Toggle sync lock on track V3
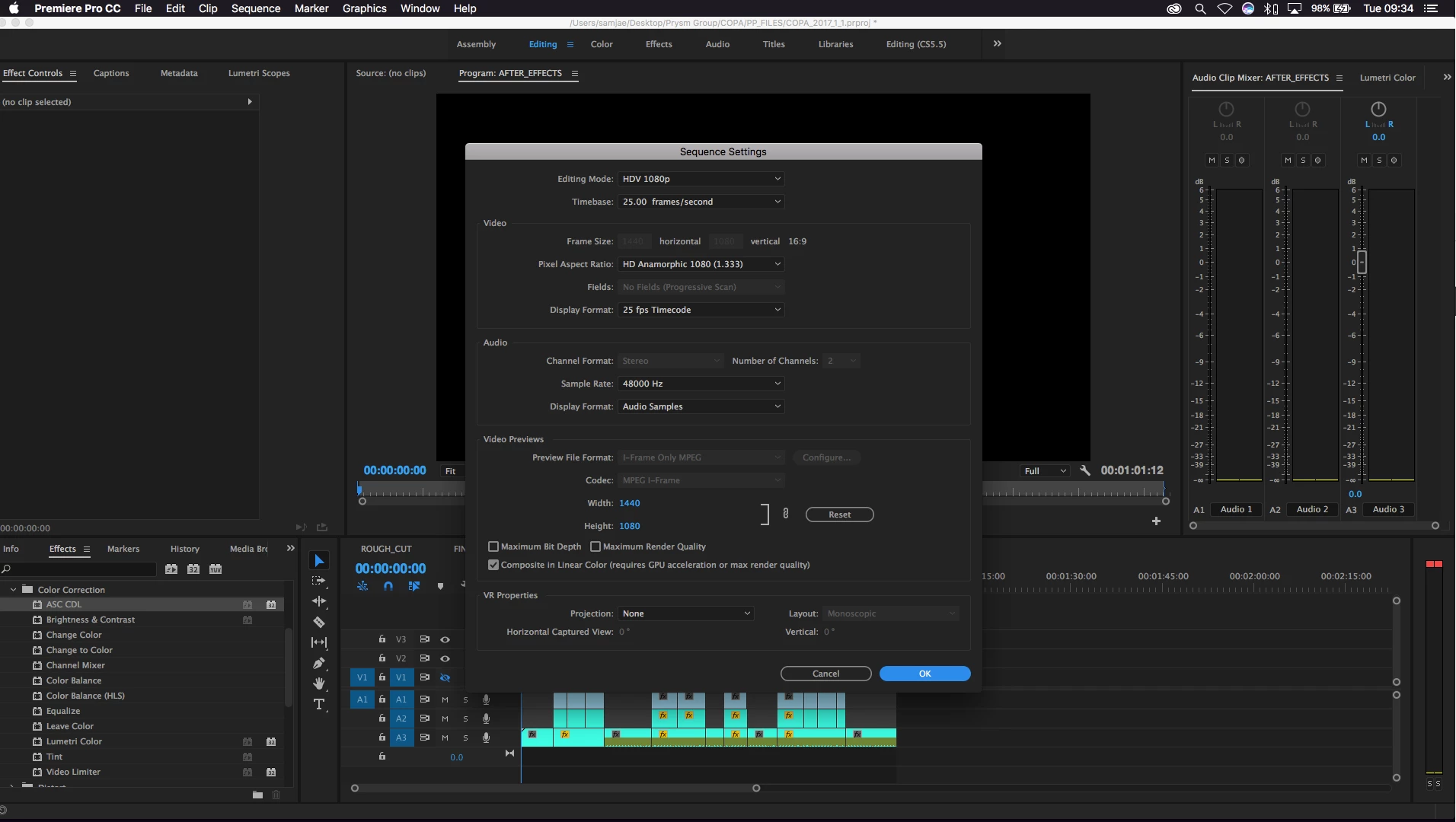This screenshot has height=822, width=1456. click(x=424, y=639)
